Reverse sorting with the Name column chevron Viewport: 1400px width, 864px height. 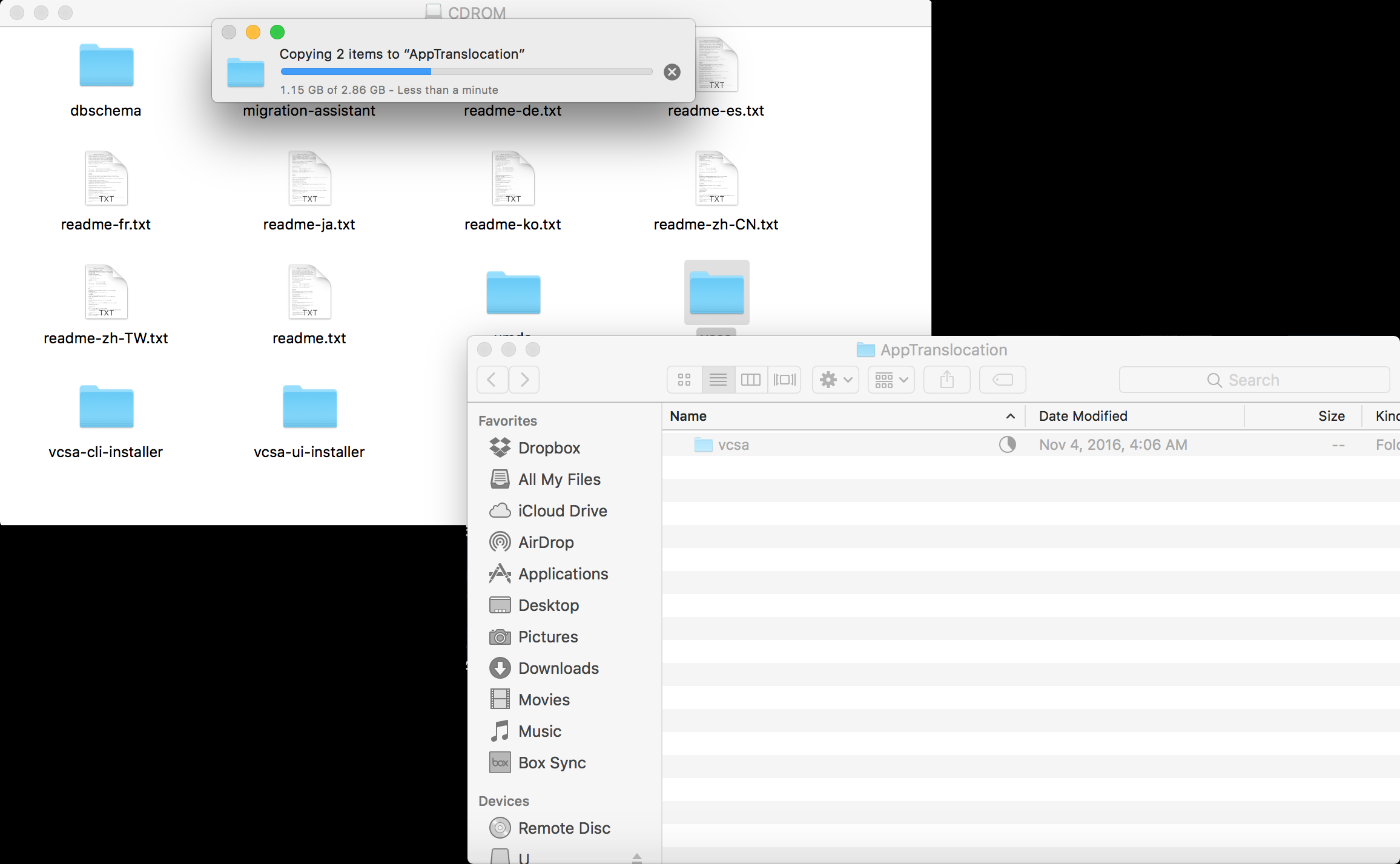[1010, 416]
